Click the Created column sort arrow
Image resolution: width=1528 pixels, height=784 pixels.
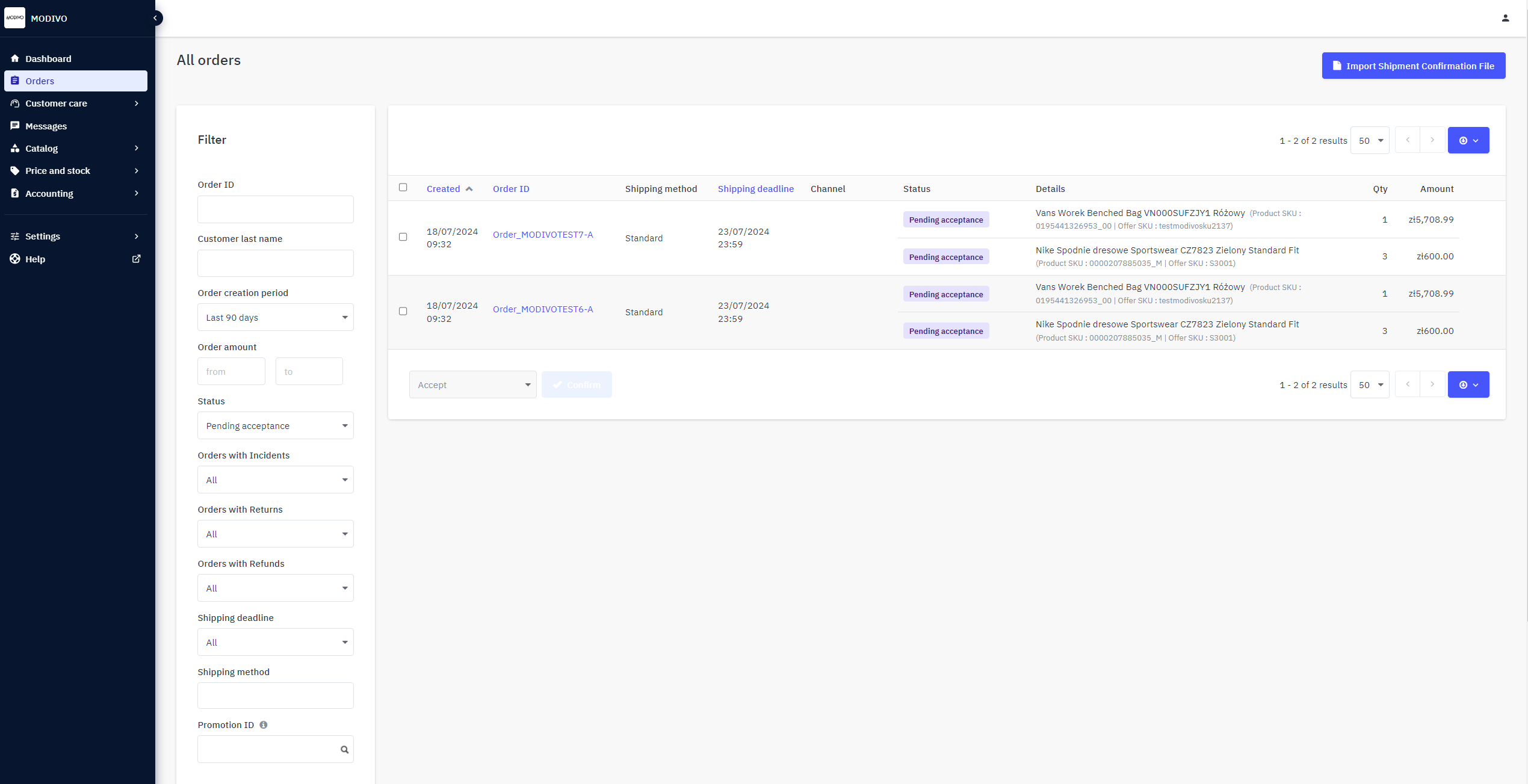pyautogui.click(x=469, y=189)
